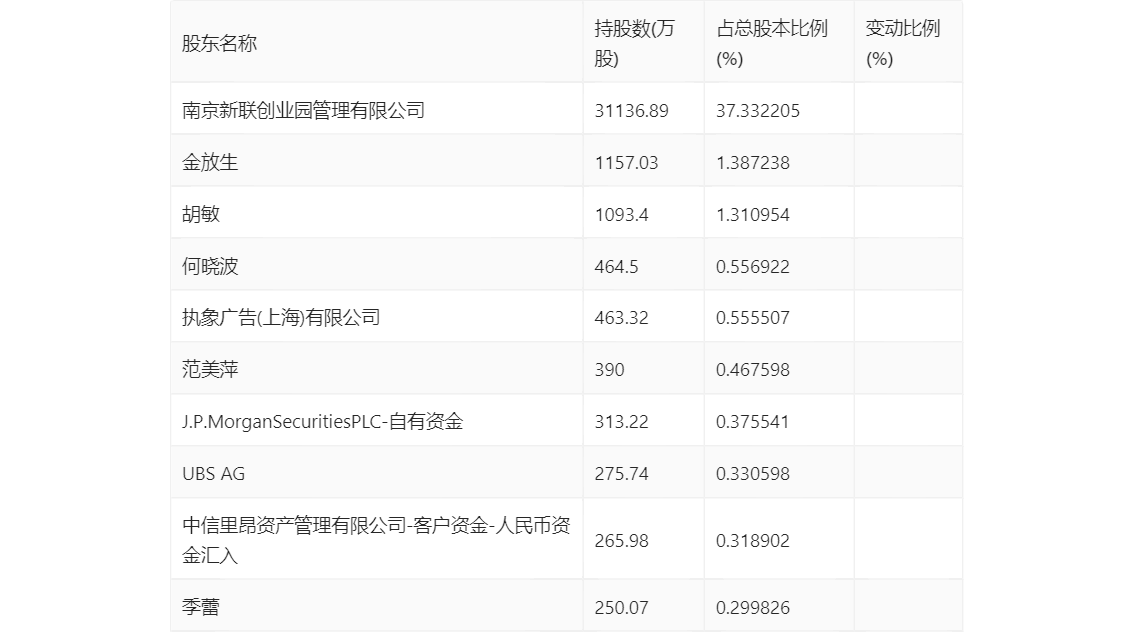Select the percentage 0.555507
The width and height of the screenshot is (1134, 632).
[753, 318]
